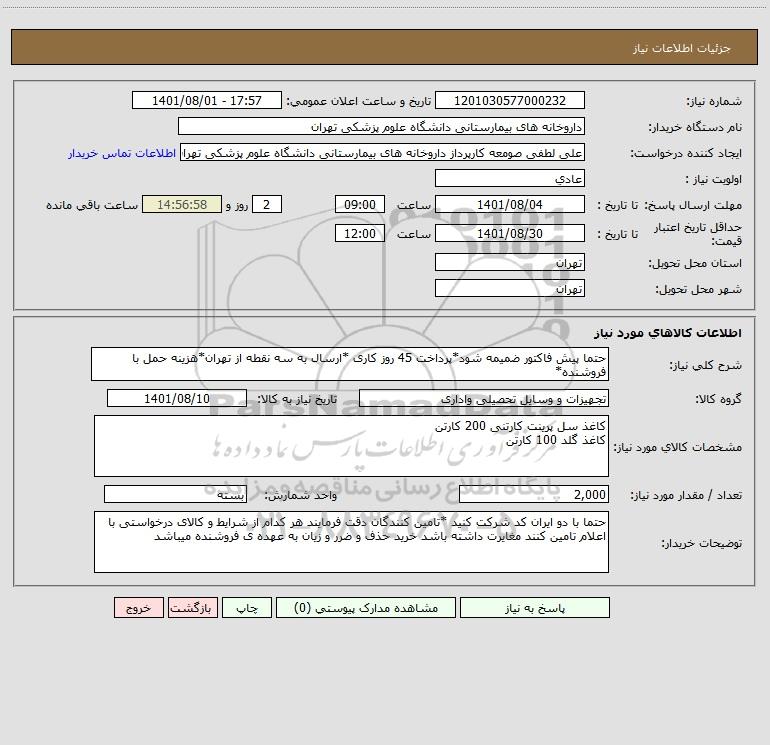Click the بازگشت back button
Viewport: 770px width, 745px height.
pos(192,607)
